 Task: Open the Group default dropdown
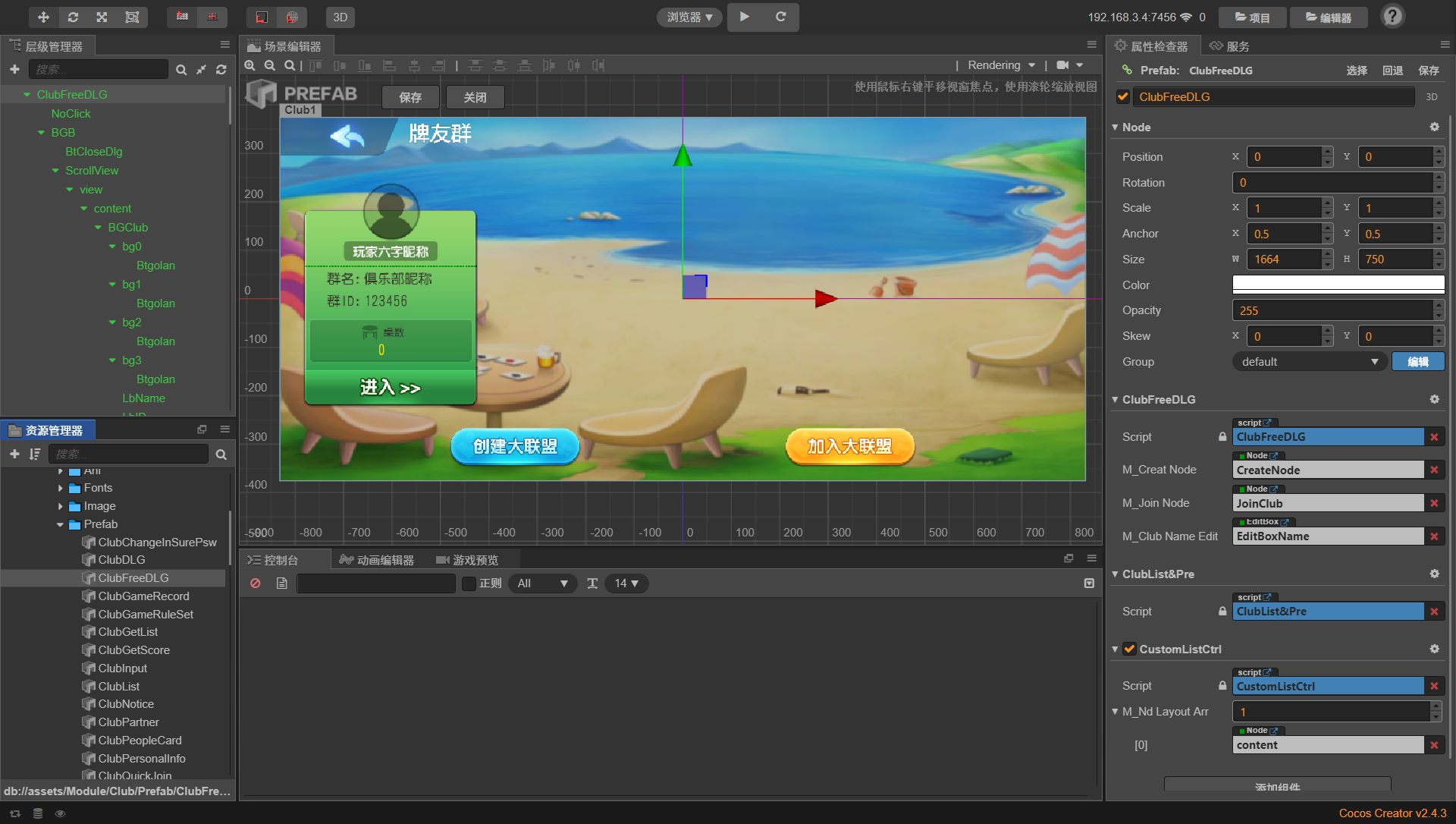point(1309,362)
